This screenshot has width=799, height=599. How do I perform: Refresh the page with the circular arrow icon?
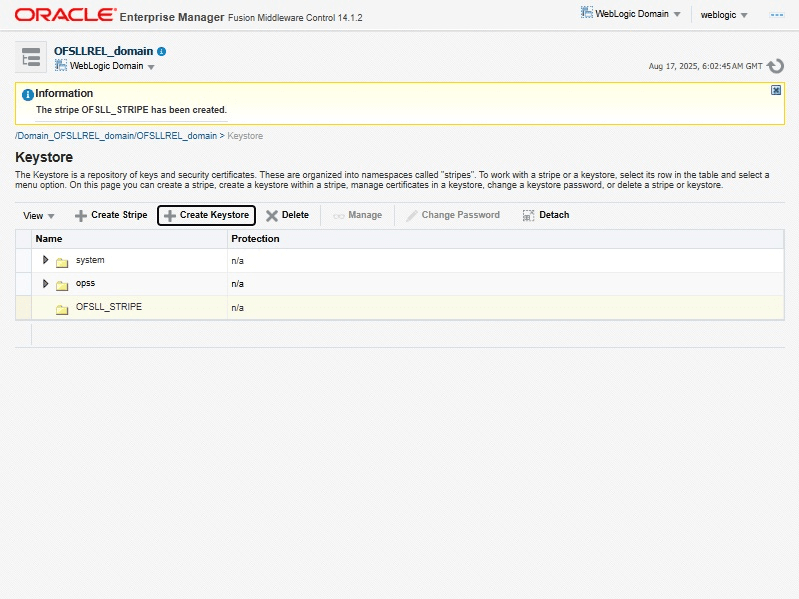[x=776, y=66]
